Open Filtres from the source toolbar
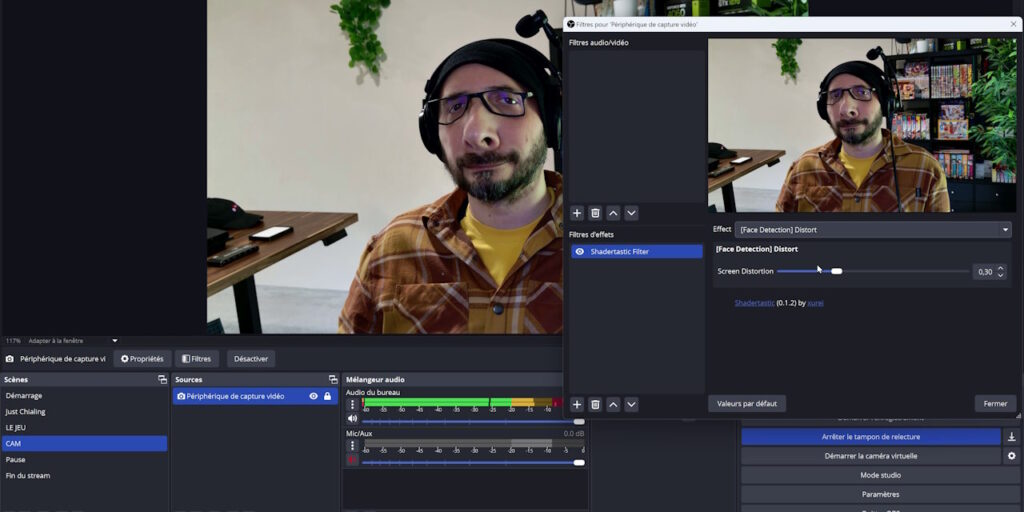 pyautogui.click(x=197, y=359)
